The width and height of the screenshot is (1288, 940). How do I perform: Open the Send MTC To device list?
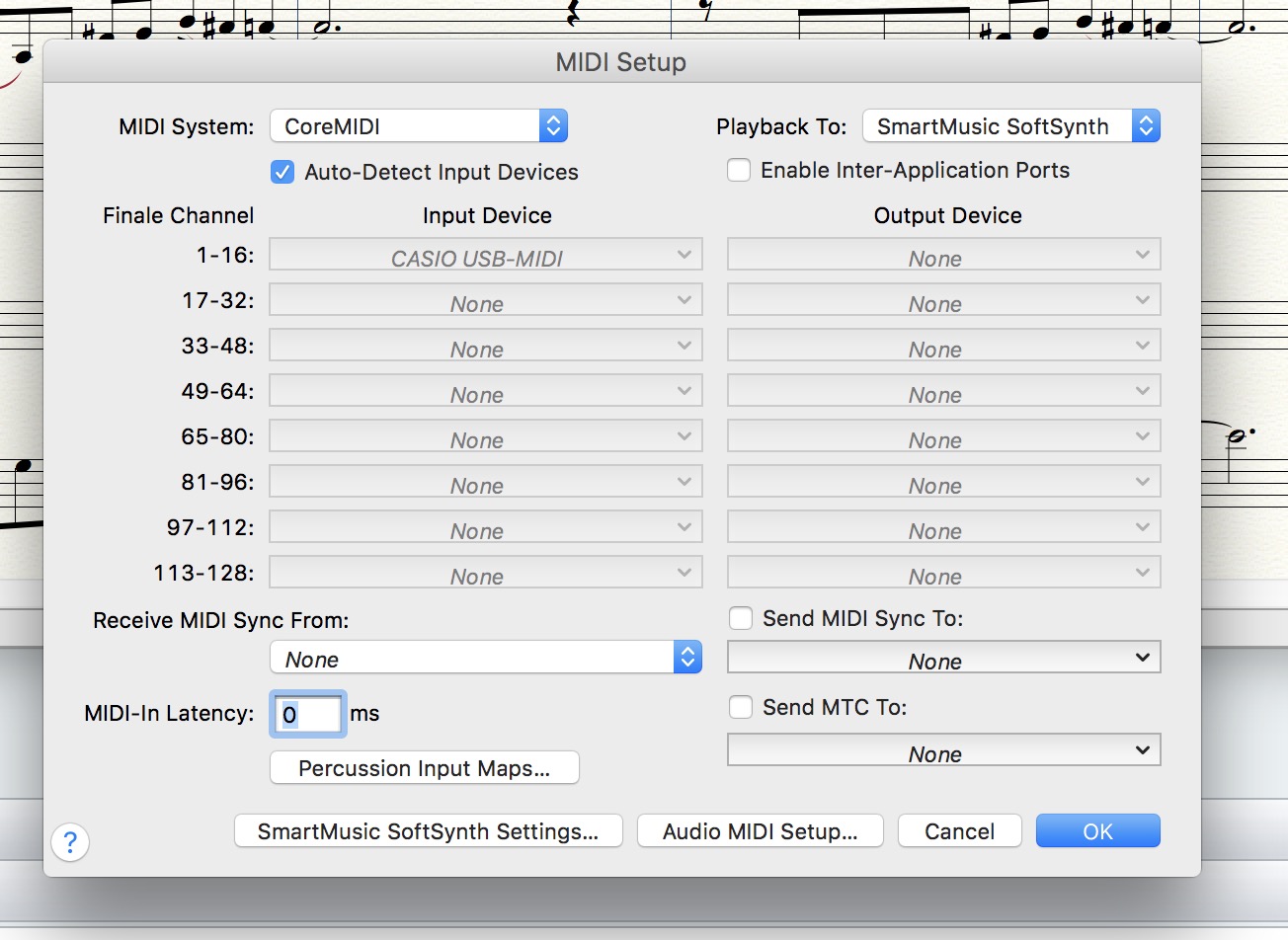point(943,751)
